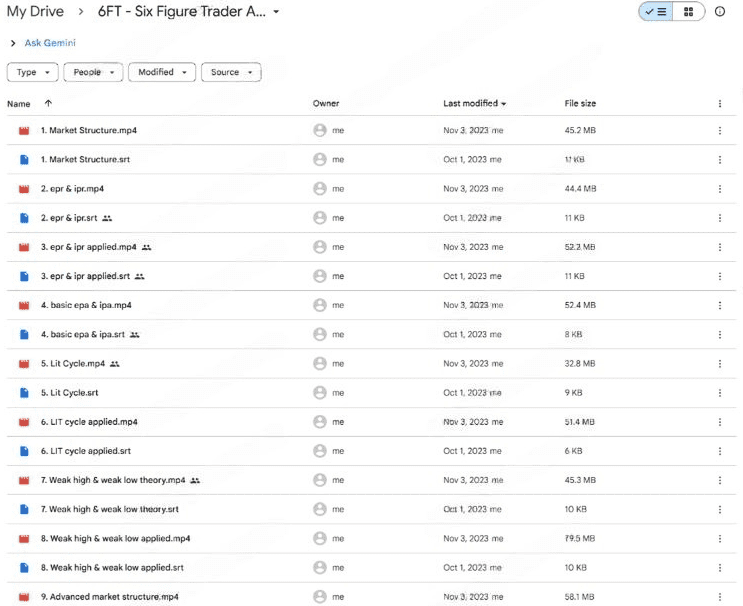
Task: Open the Ask Gemini link
Action: [x=50, y=43]
